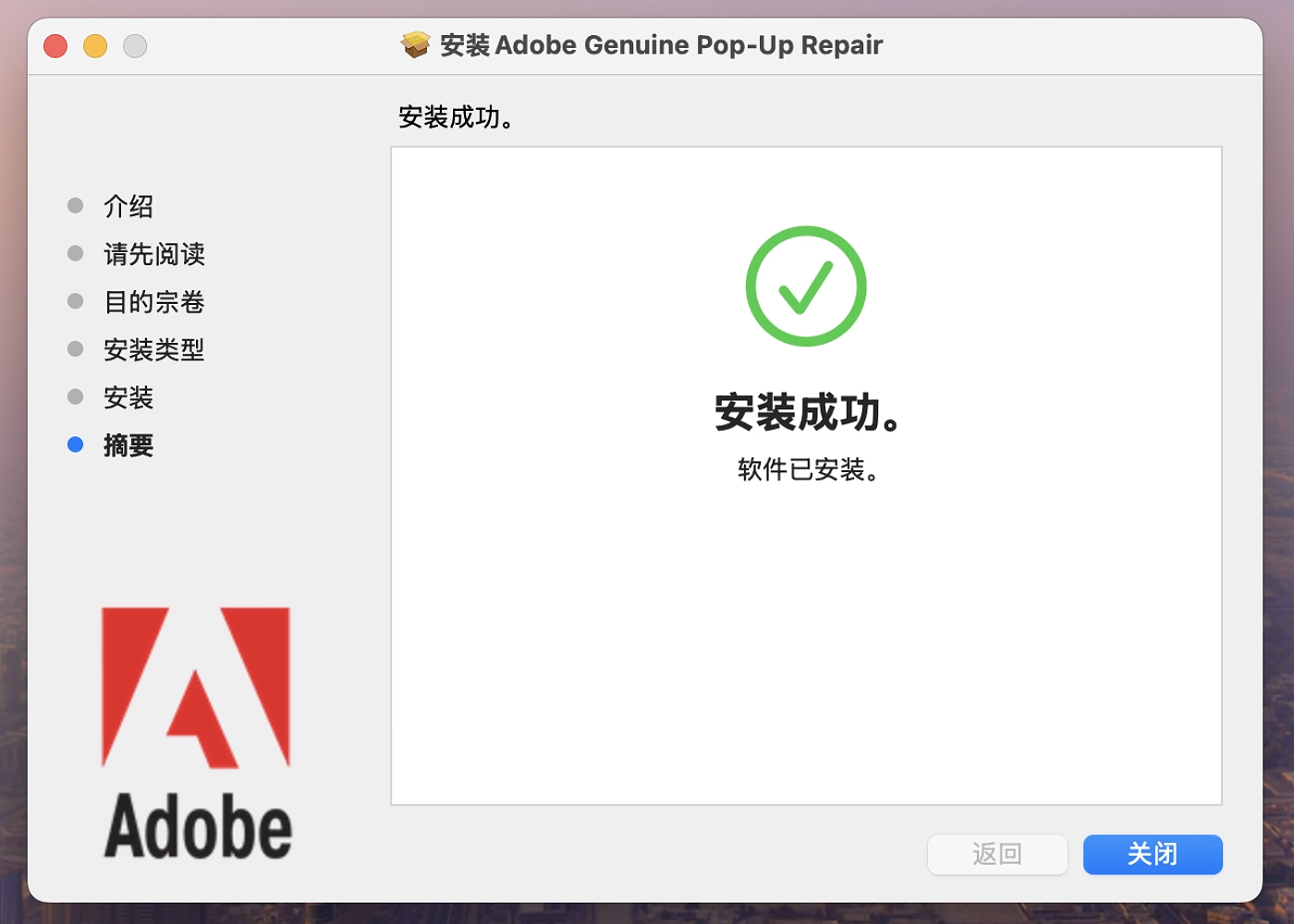Select the highlighted 摘要 step label
This screenshot has height=924, width=1294.
pyautogui.click(x=128, y=446)
